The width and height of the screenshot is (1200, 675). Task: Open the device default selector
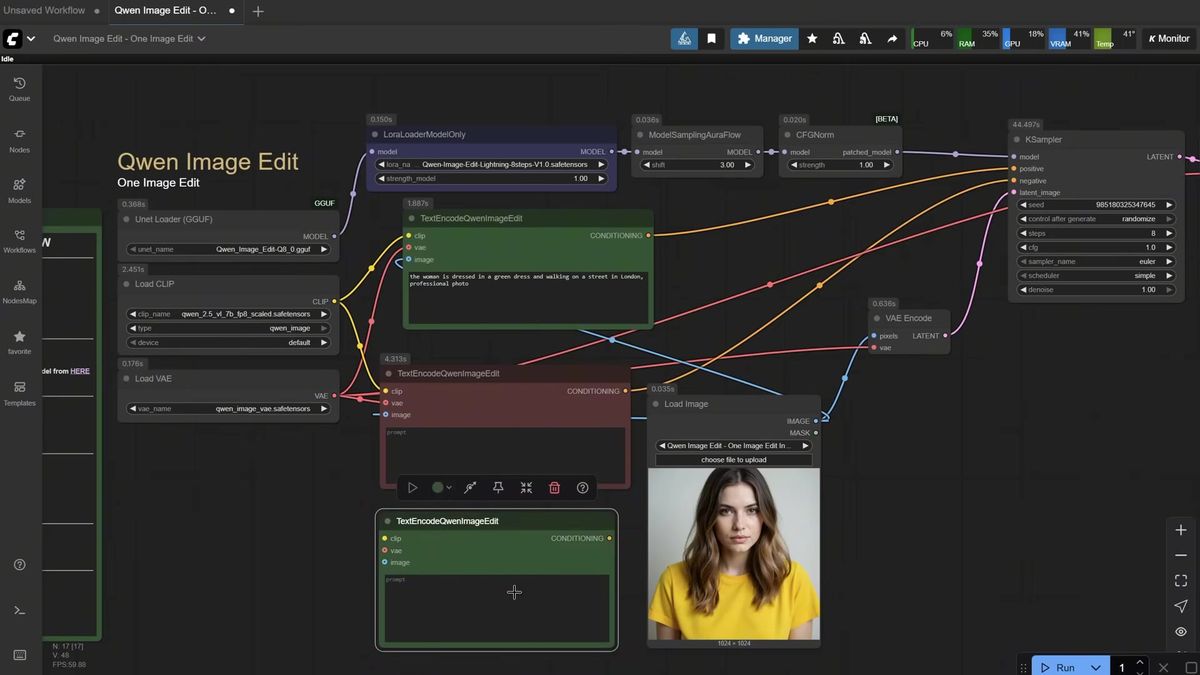(229, 342)
